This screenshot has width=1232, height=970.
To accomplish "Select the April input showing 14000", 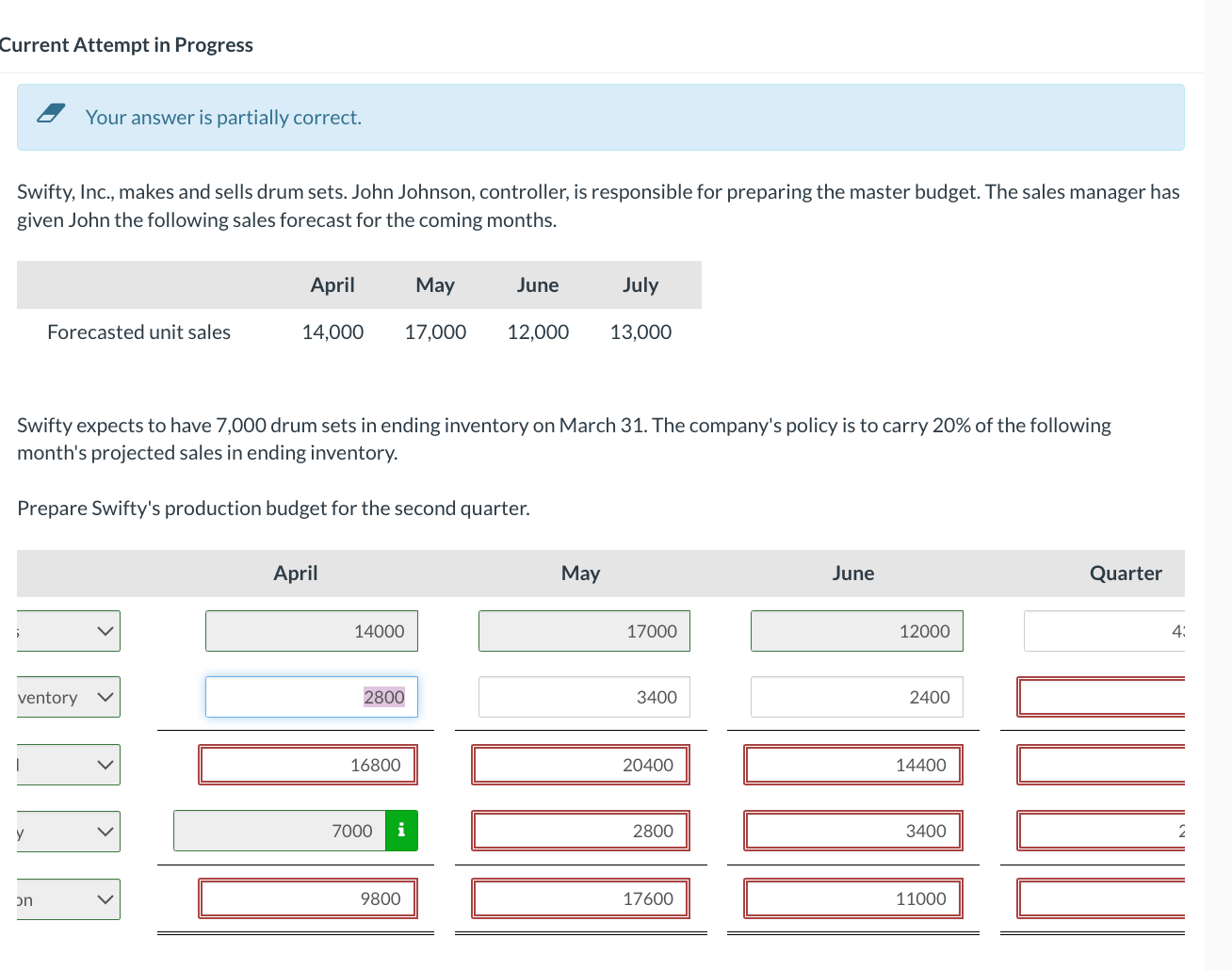I will pyautogui.click(x=312, y=631).
